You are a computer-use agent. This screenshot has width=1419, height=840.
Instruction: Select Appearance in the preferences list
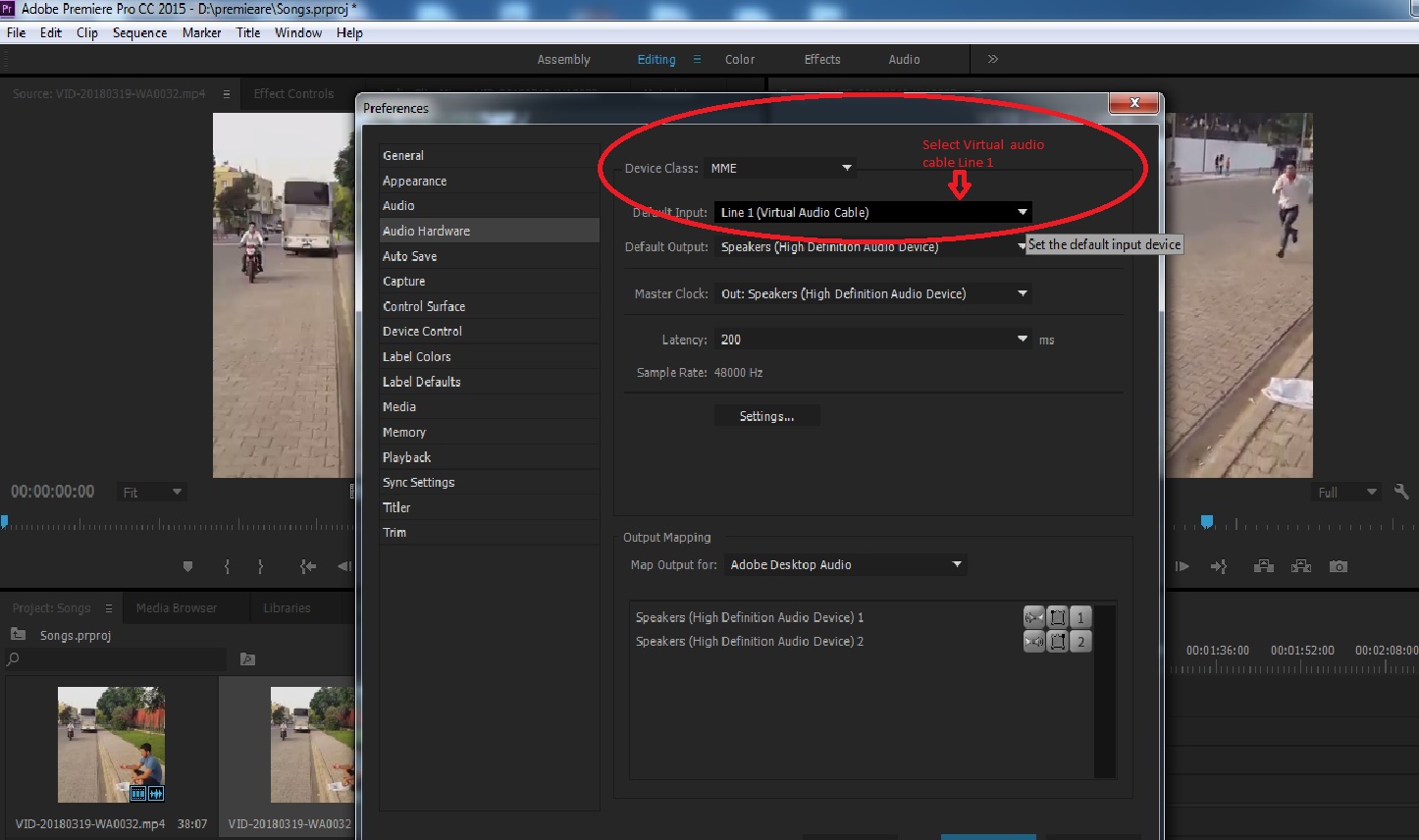pos(489,181)
